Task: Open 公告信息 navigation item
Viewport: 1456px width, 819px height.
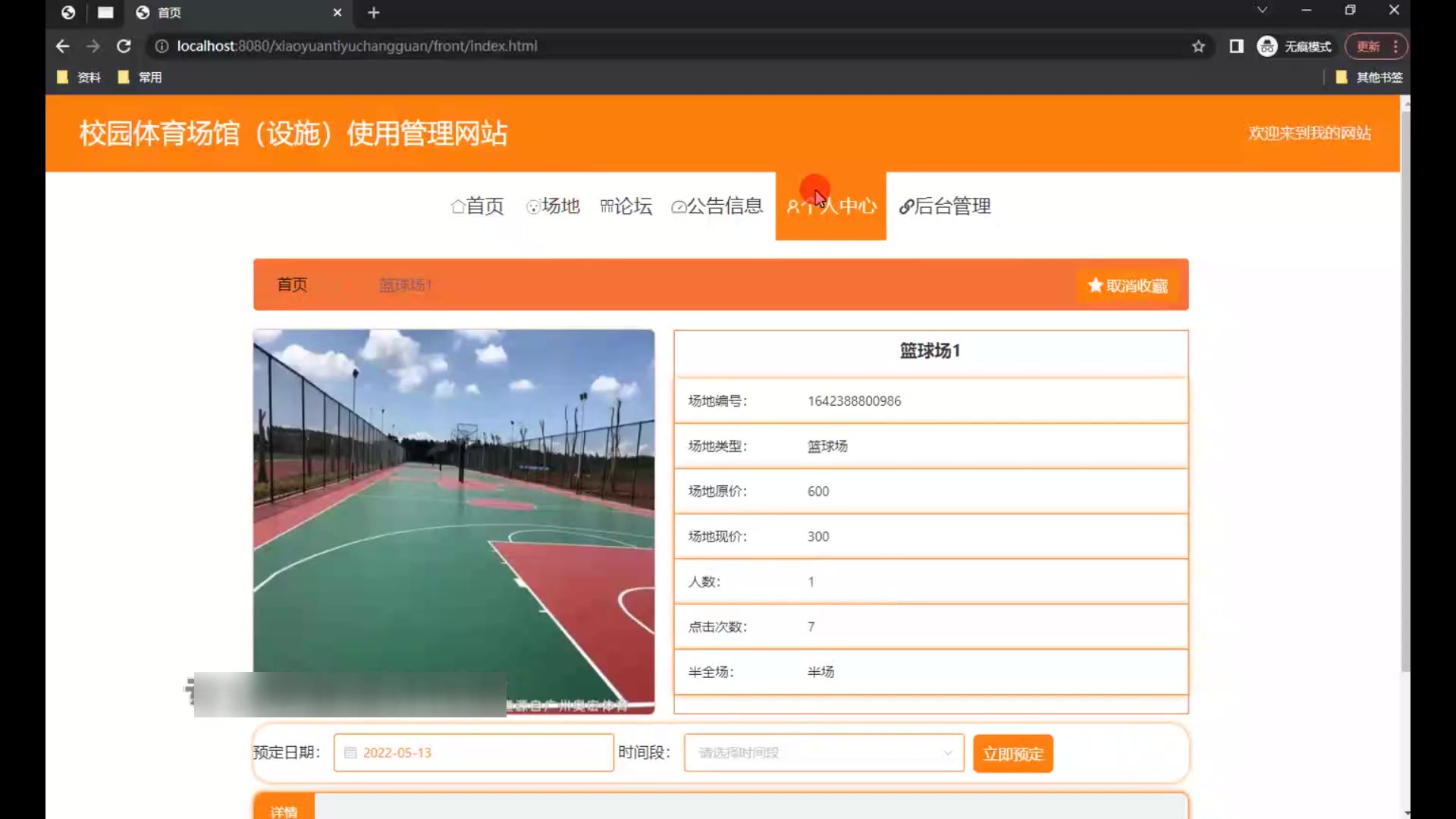Action: coord(717,206)
